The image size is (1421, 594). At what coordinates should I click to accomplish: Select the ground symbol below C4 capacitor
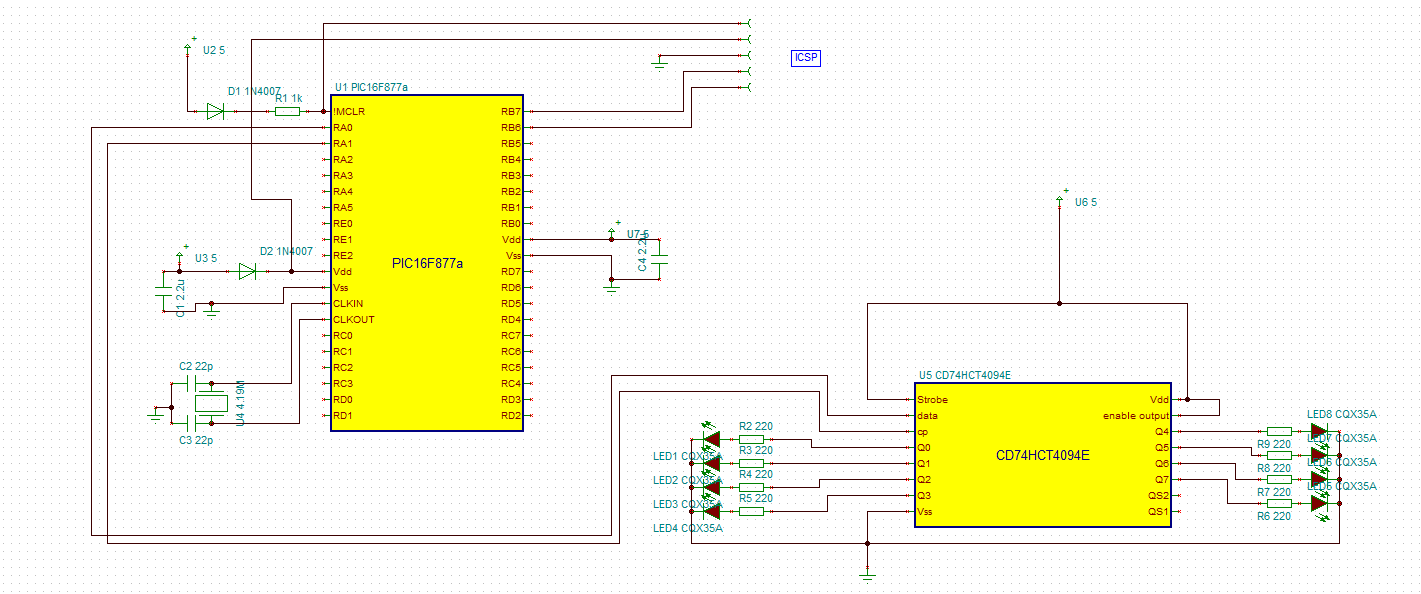[x=613, y=287]
